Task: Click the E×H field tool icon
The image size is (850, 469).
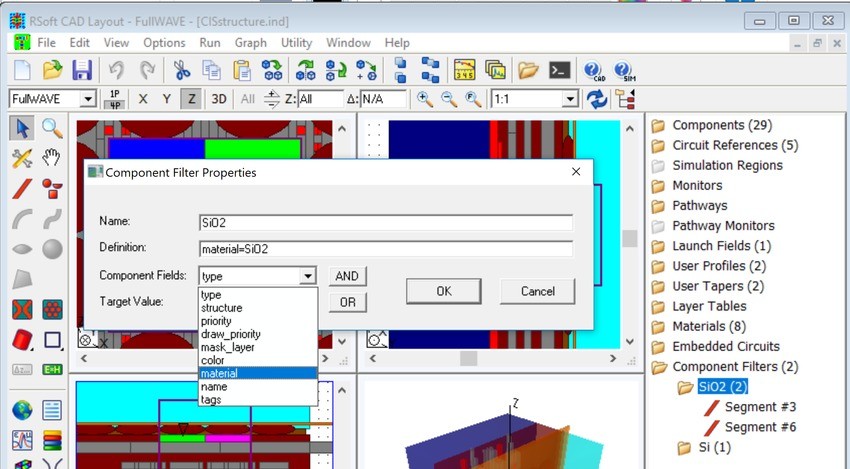Action: [52, 370]
